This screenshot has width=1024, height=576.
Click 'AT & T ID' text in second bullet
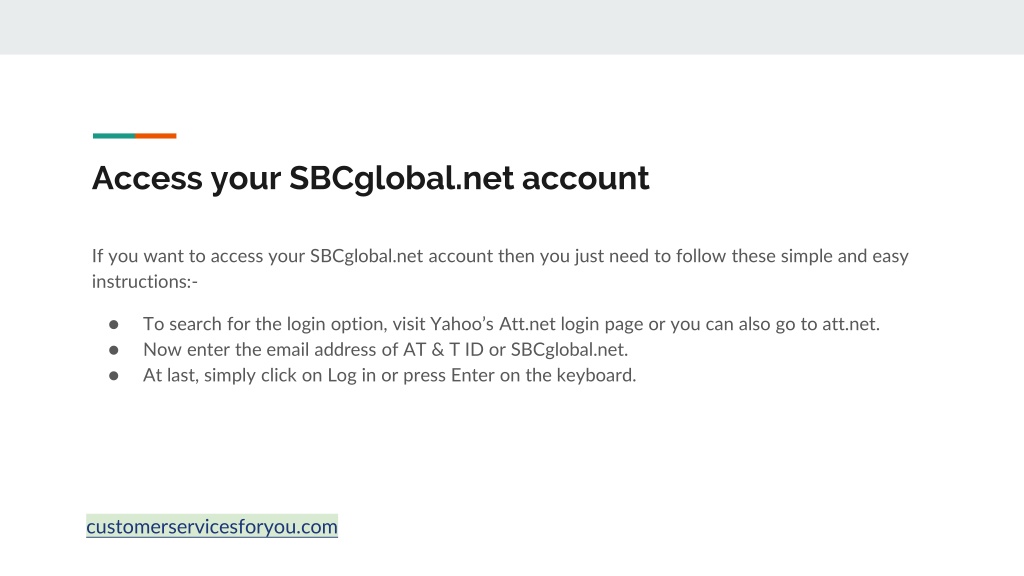[x=443, y=349]
